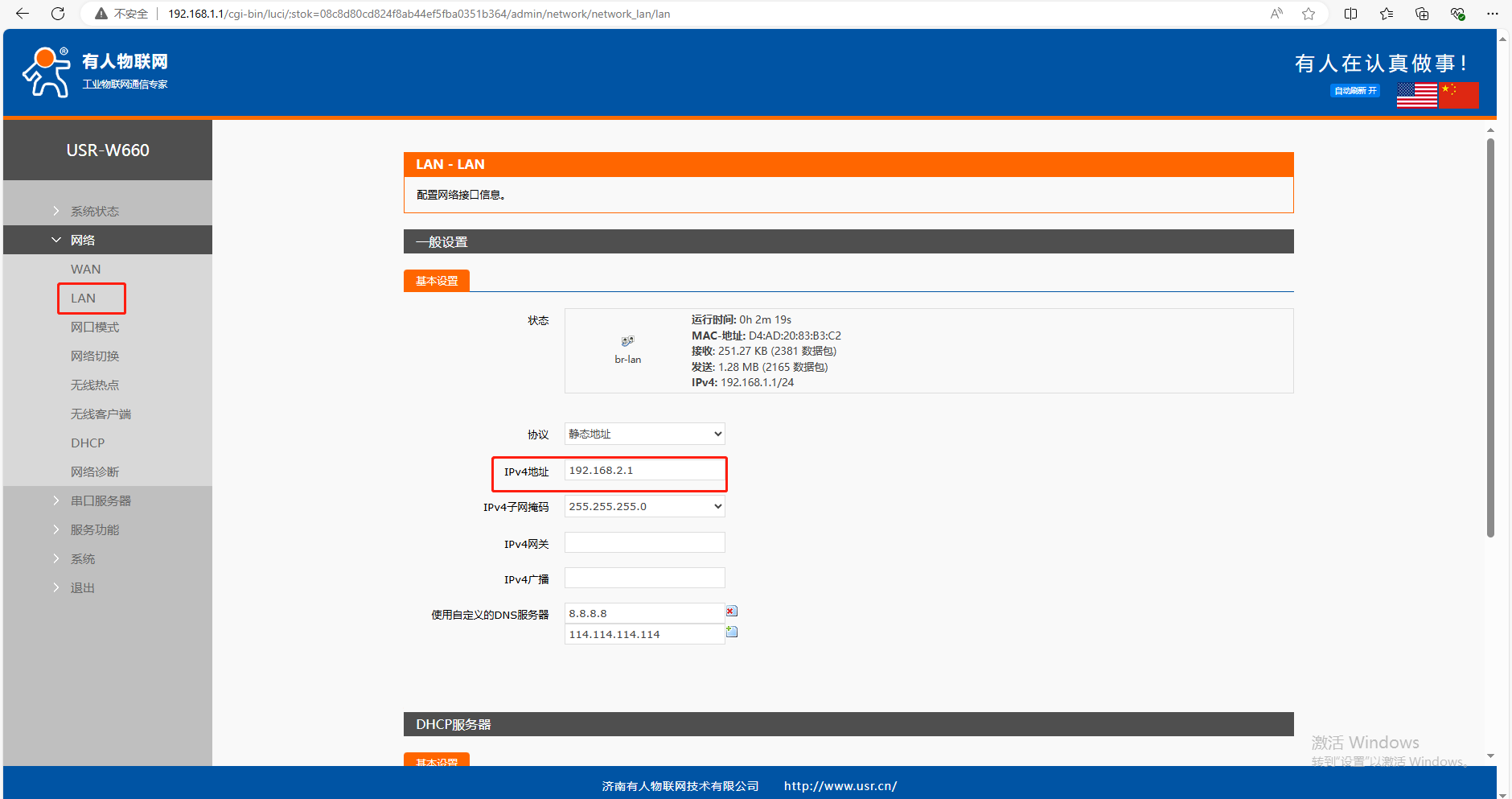
Task: Switch language with the US flag
Action: [x=1416, y=95]
